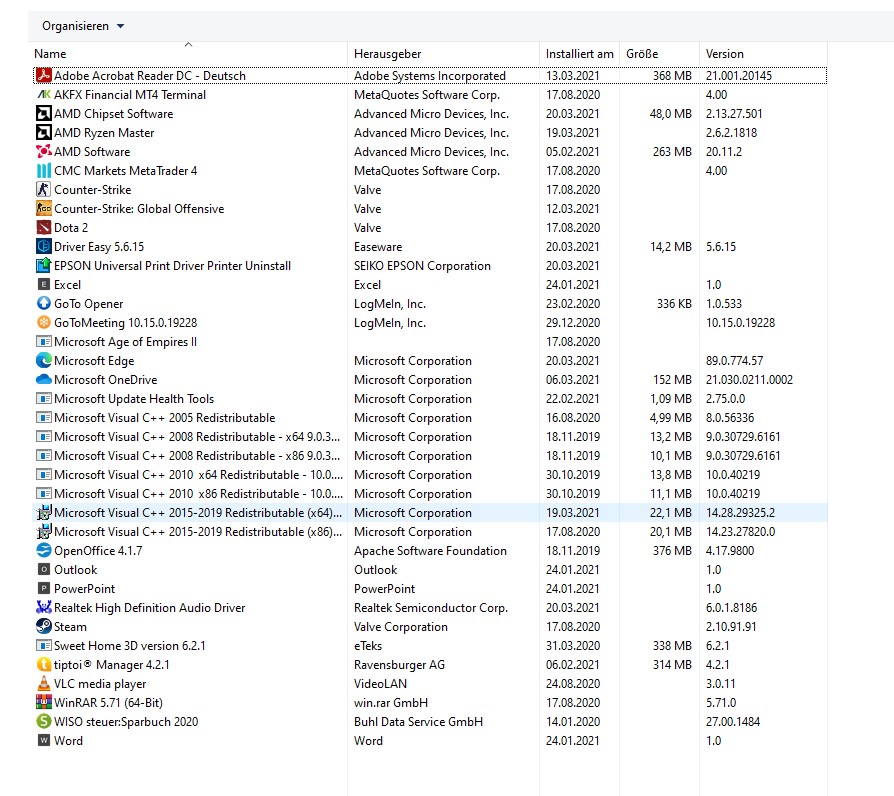Select Microsoft Visual C++ 2008 Redistributable x86 row
Image resolution: width=894 pixels, height=796 pixels.
click(430, 456)
